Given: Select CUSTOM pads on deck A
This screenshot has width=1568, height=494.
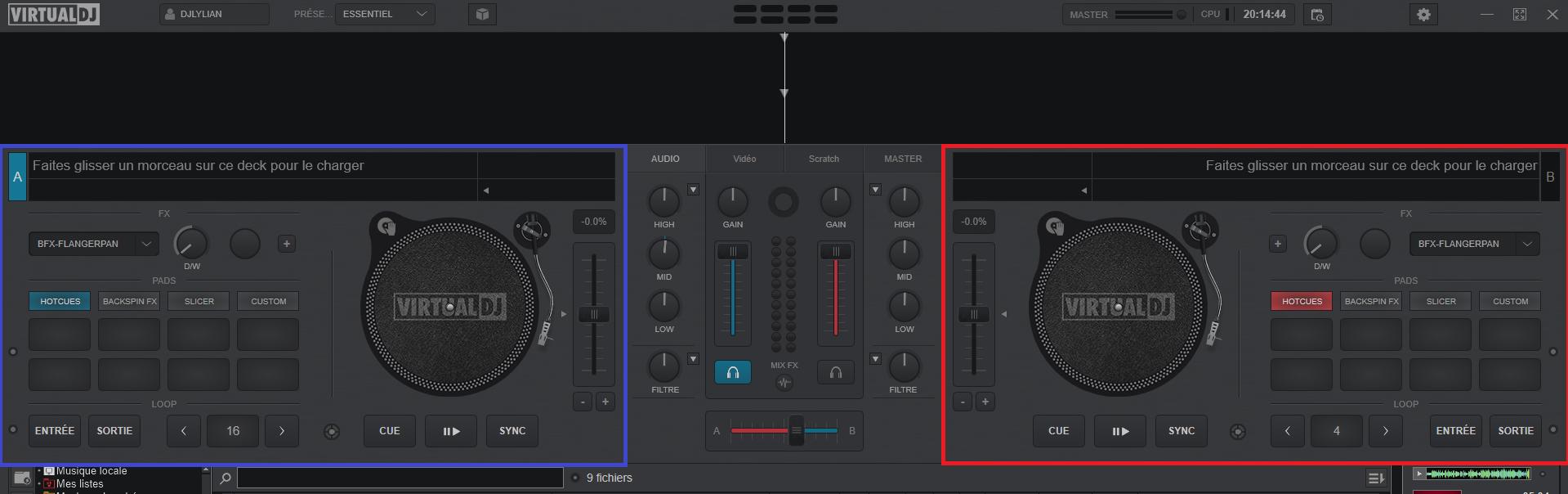Looking at the screenshot, I should pyautogui.click(x=268, y=301).
